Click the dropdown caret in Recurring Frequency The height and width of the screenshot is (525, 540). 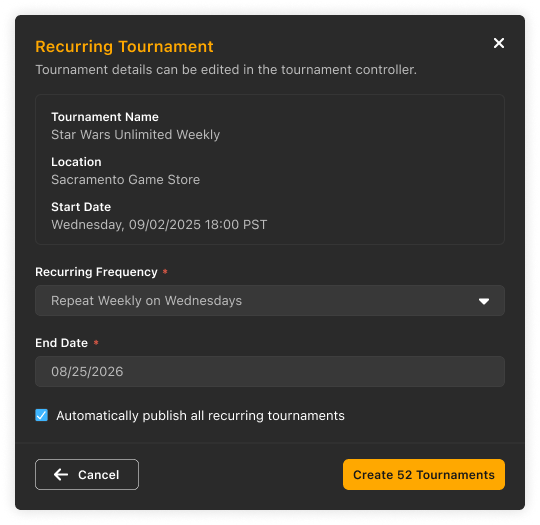coord(484,301)
